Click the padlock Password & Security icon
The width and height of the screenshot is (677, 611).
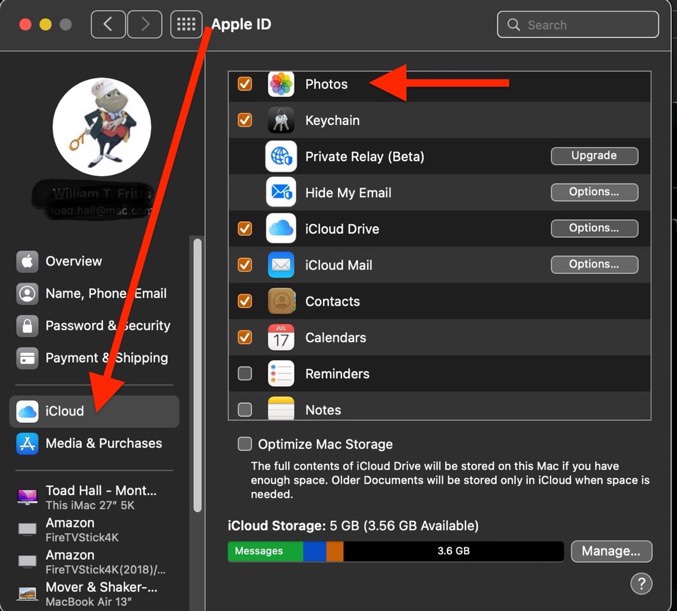[x=27, y=326]
